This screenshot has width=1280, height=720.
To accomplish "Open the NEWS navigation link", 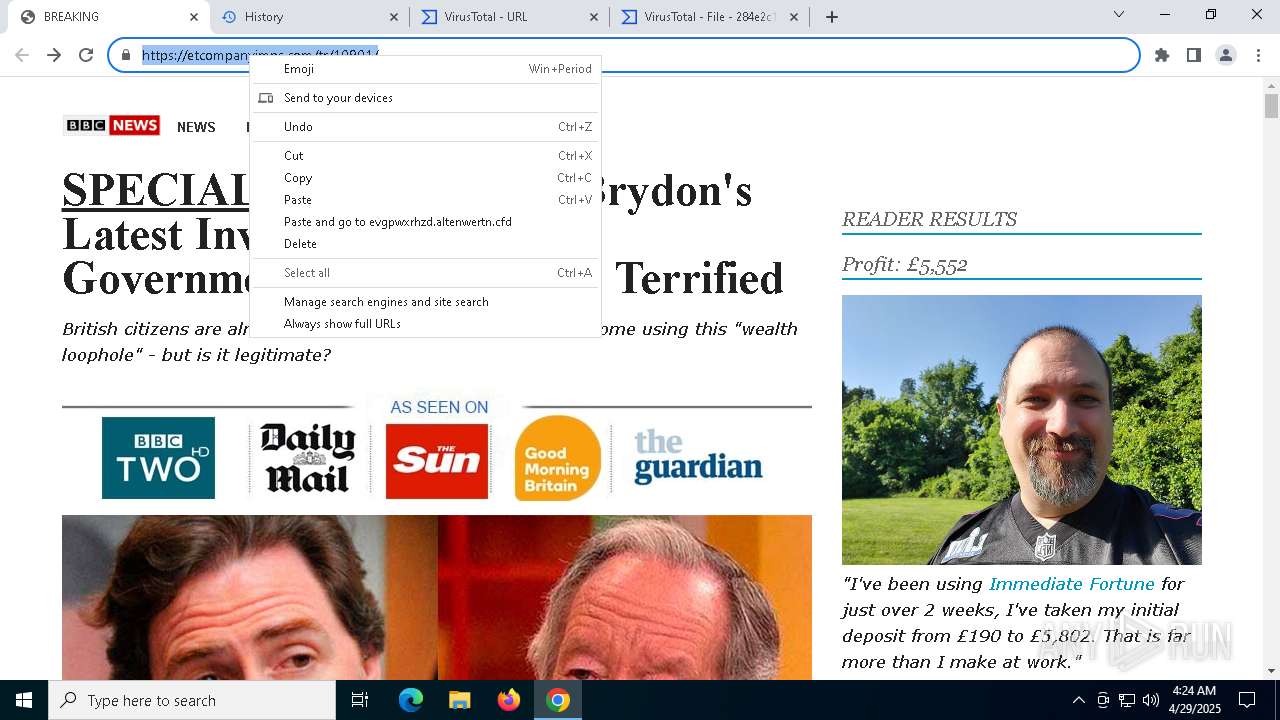I will tap(196, 127).
